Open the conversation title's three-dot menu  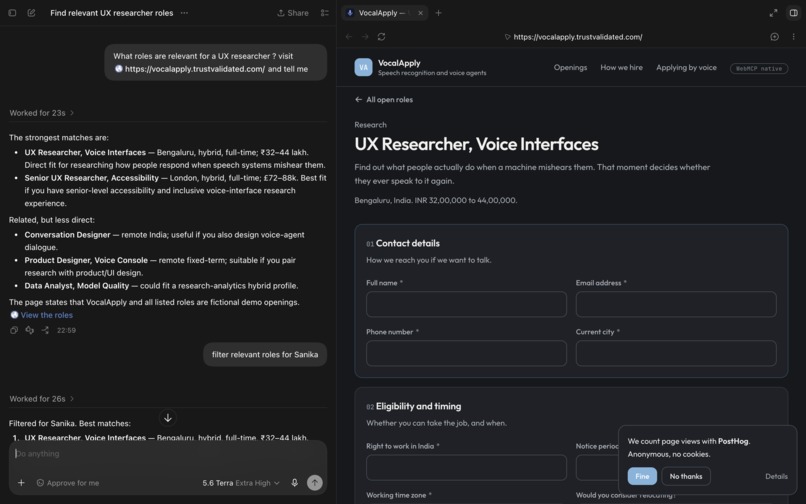(x=184, y=13)
